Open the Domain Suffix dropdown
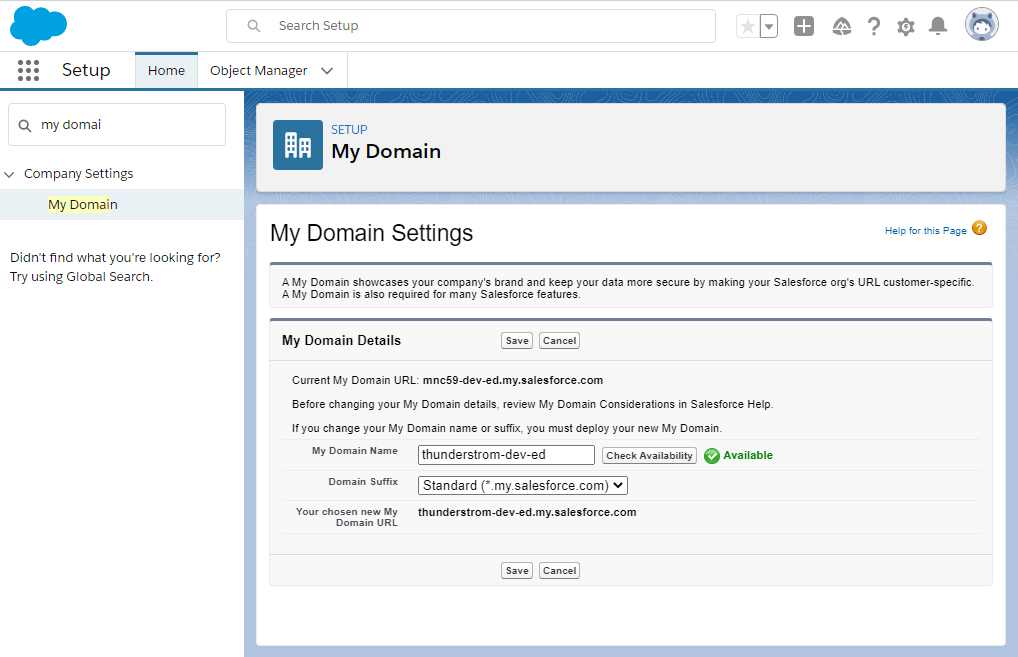 click(x=522, y=485)
